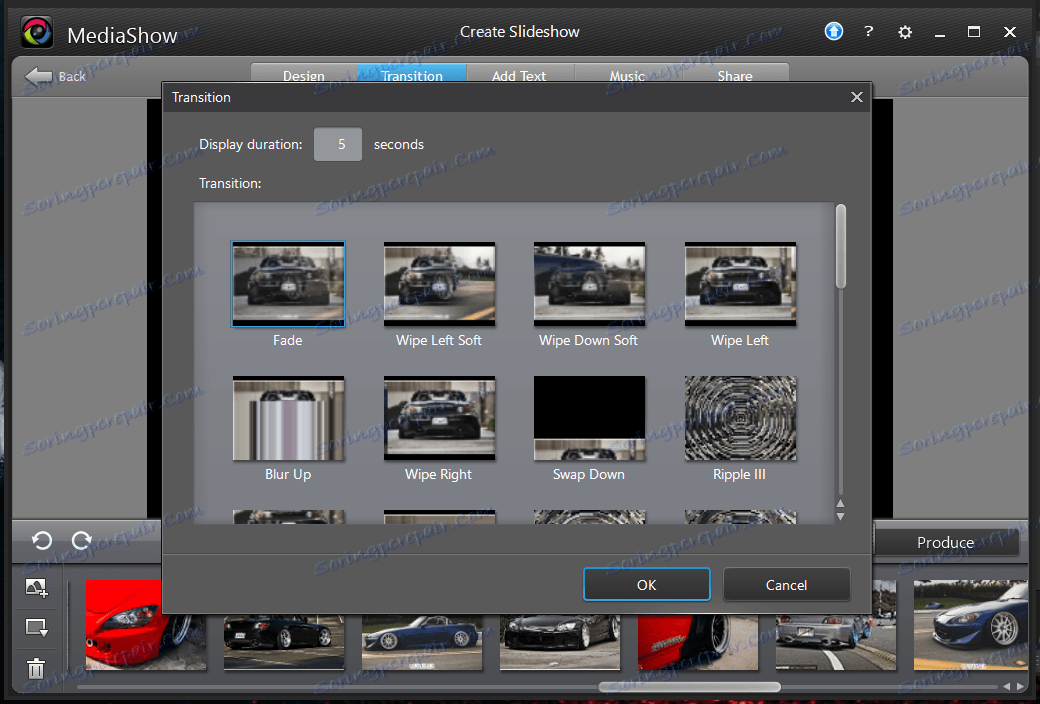Expand the slide options dropdown icon
Image resolution: width=1040 pixels, height=704 pixels.
pyautogui.click(x=36, y=629)
